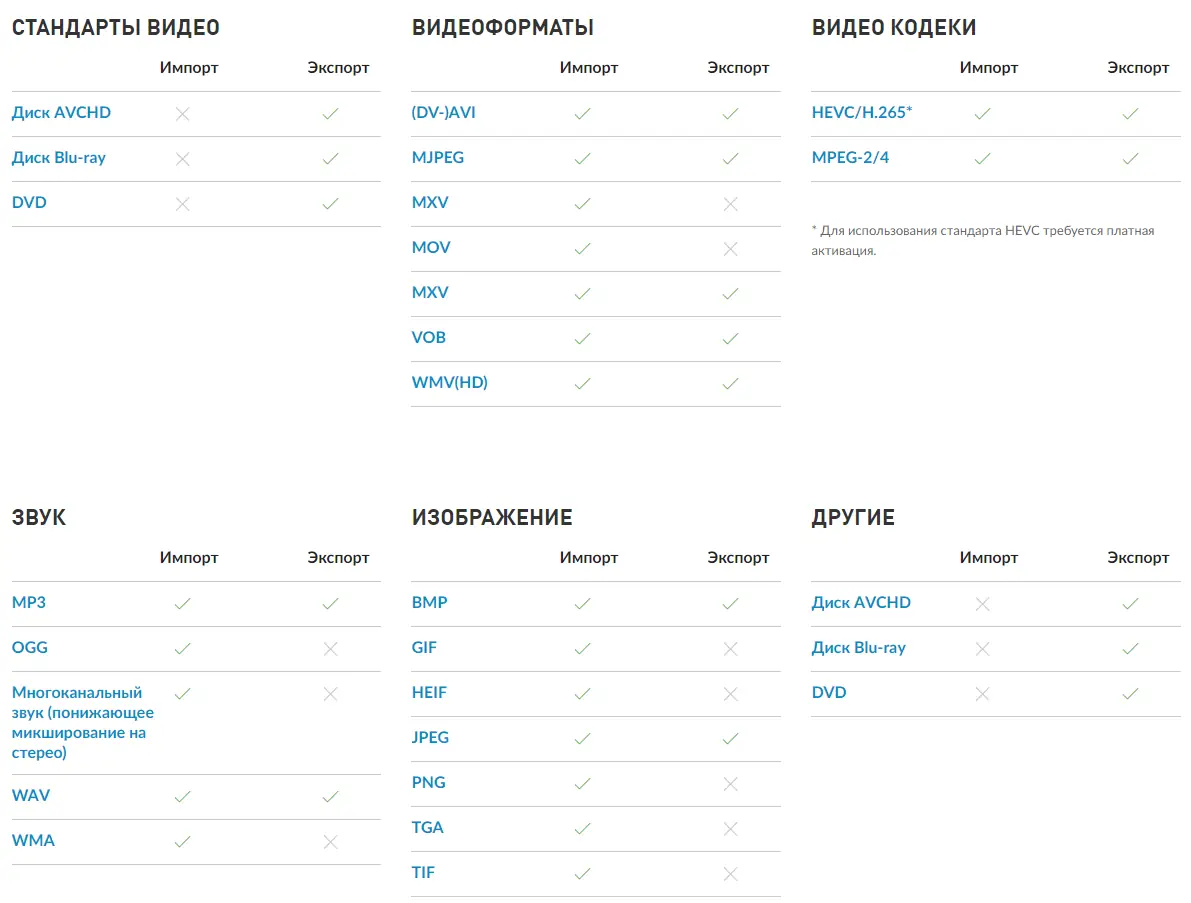1191x903 pixels.
Task: Click the export cross icon for MOV
Action: [x=730, y=249]
